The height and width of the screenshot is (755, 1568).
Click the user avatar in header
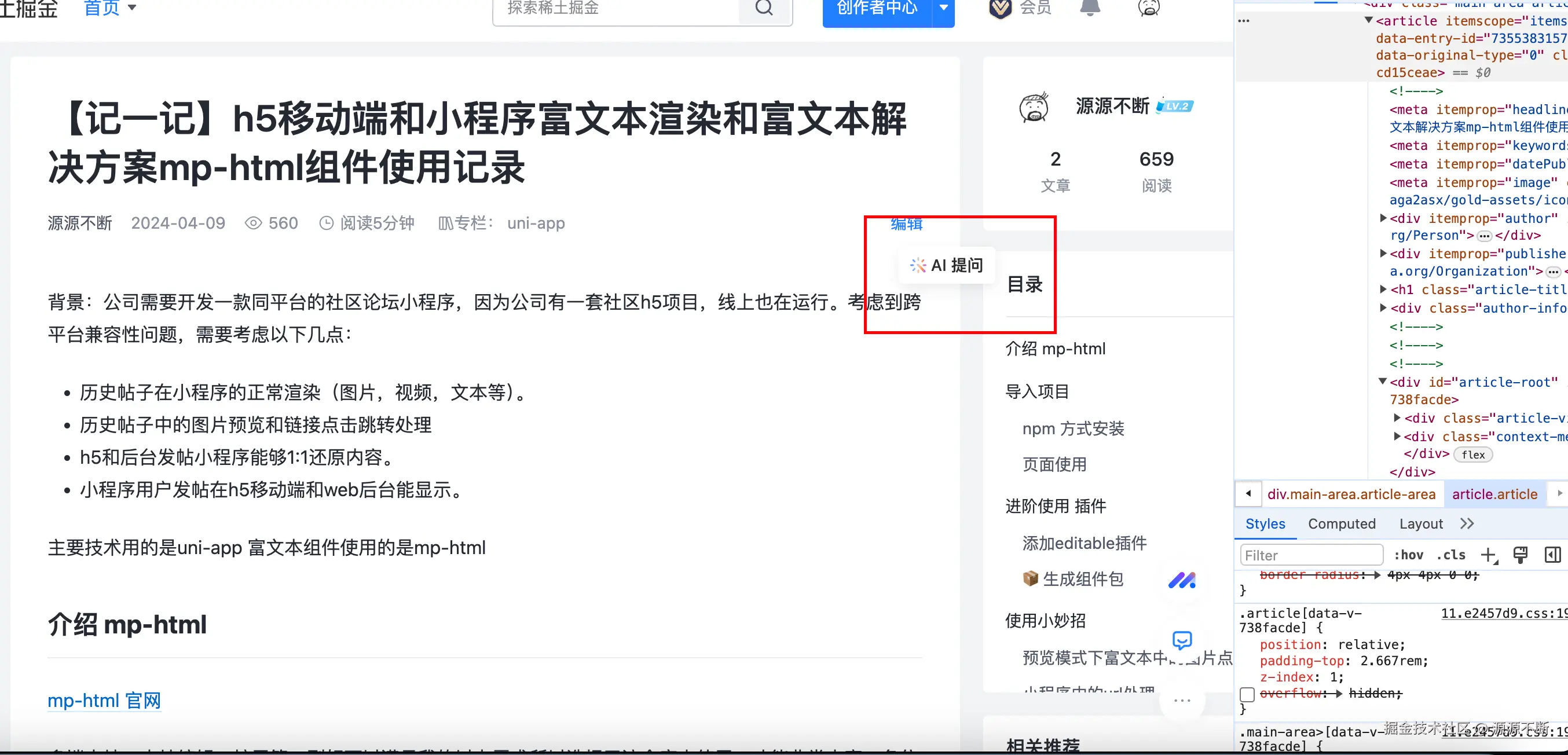point(1149,9)
